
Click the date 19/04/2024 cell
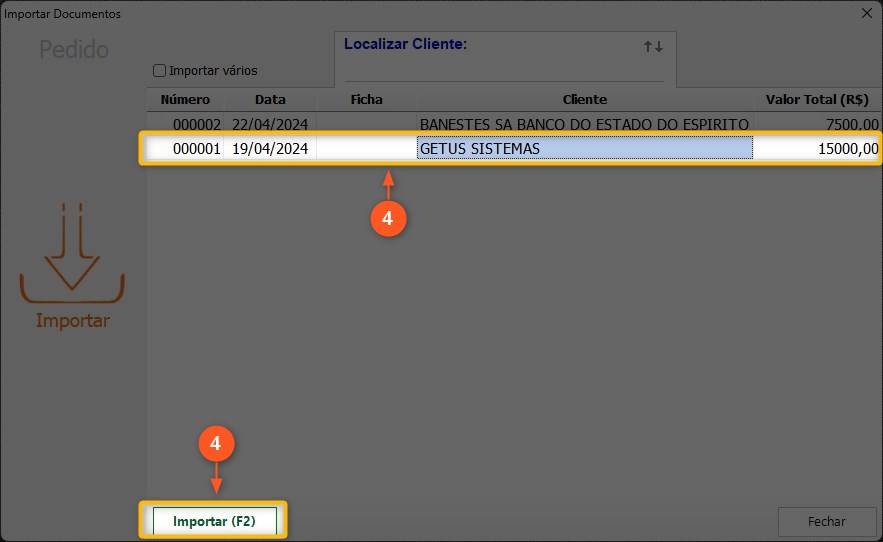coord(270,149)
